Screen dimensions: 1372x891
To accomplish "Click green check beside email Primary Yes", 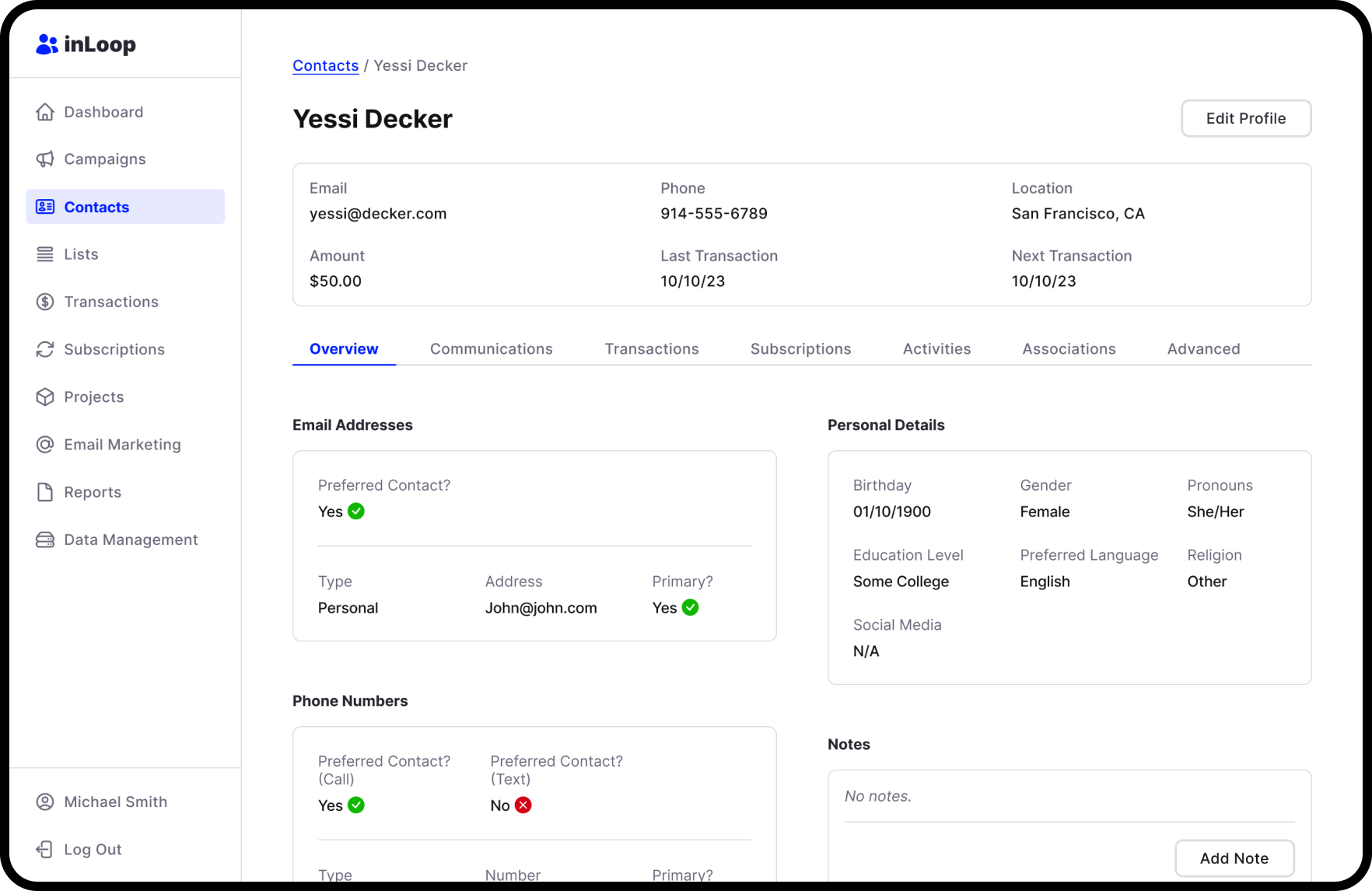I will (690, 607).
